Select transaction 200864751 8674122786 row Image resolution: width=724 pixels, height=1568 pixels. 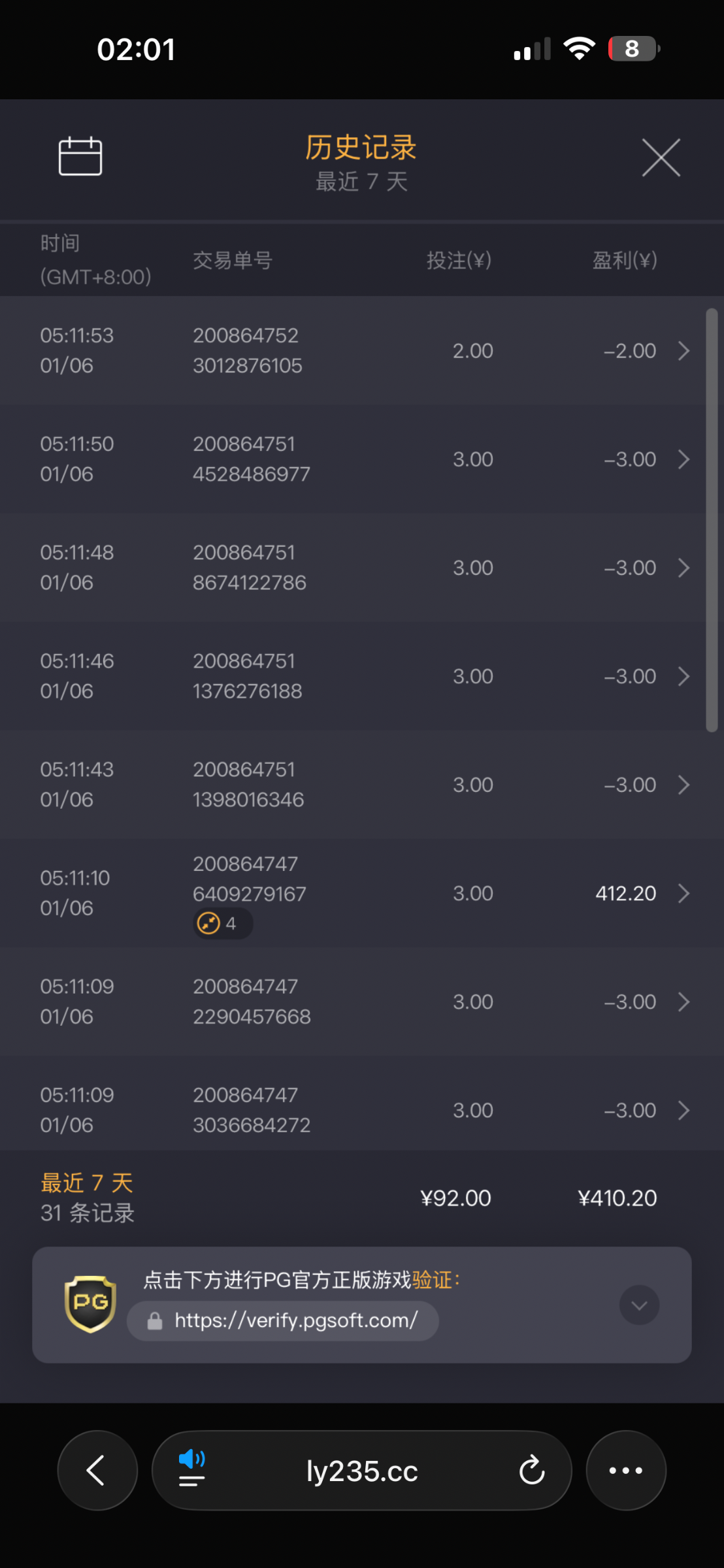[353, 568]
